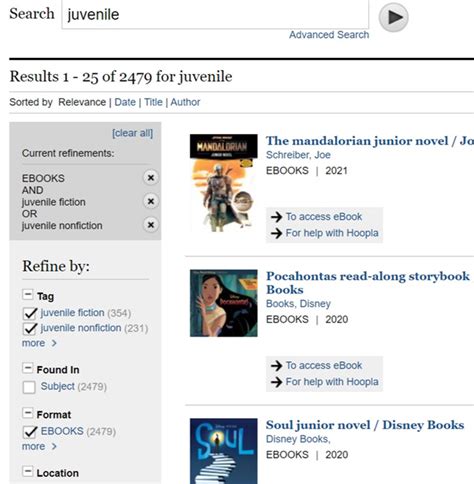This screenshot has width=474, height=484.
Task: Focus the search box containing juvenile
Action: point(215,14)
